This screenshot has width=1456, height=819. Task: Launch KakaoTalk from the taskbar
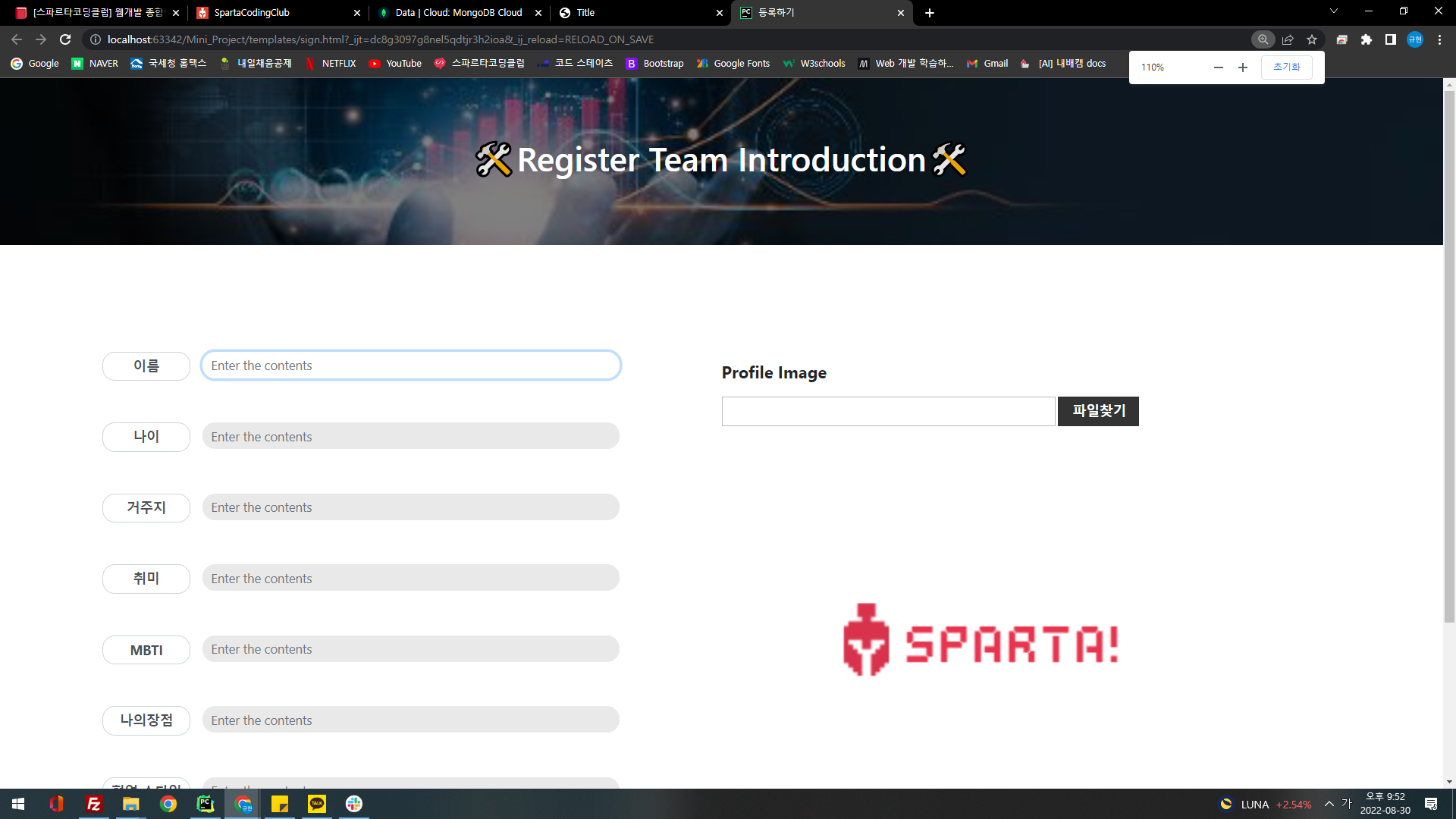317,804
